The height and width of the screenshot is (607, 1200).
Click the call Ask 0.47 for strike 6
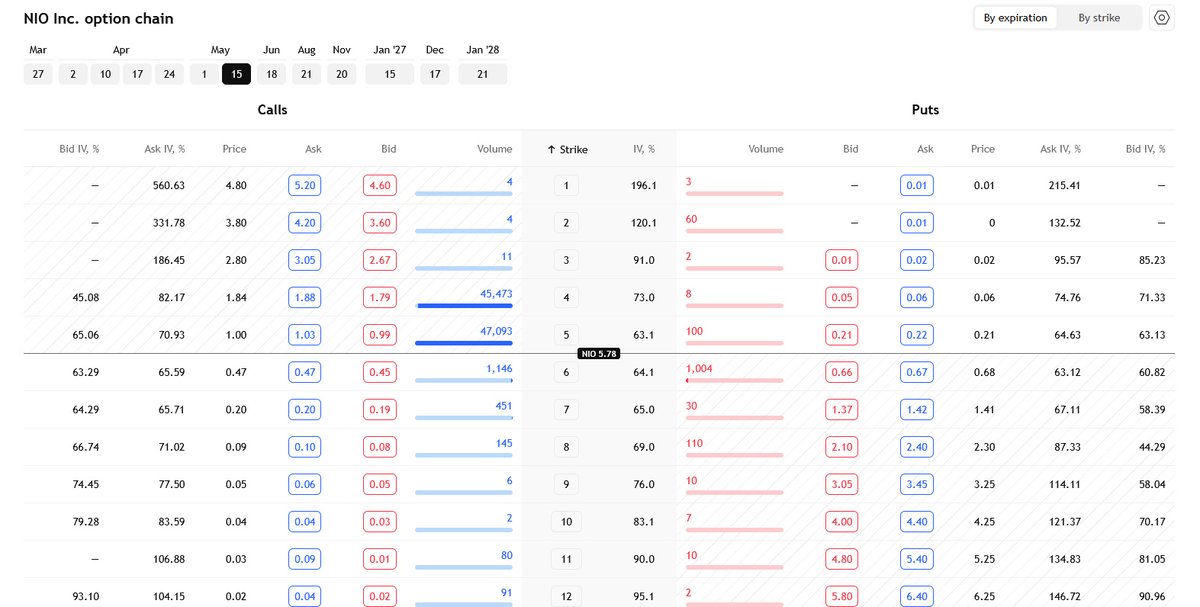click(305, 372)
